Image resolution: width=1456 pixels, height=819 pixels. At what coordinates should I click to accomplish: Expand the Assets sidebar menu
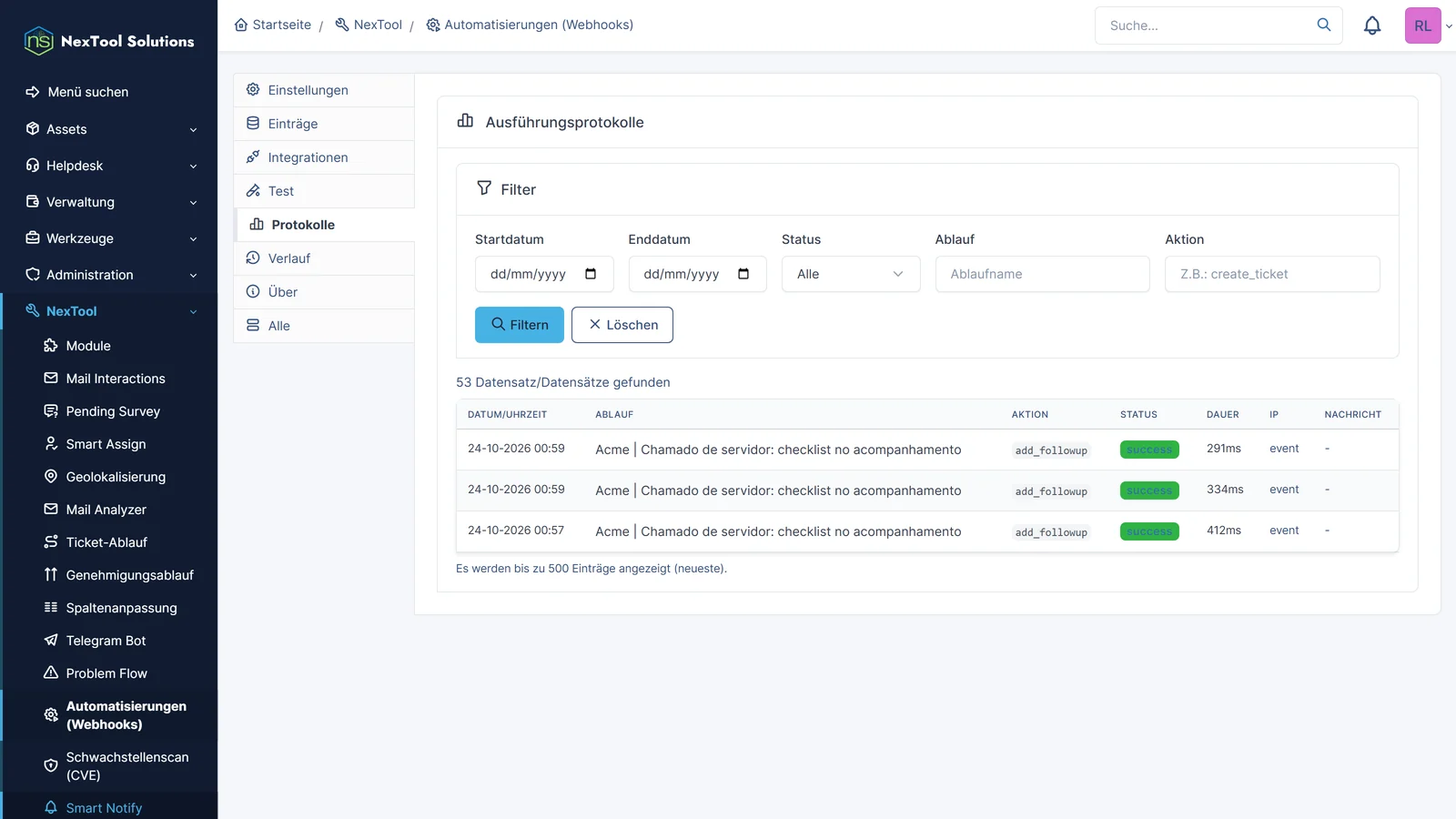(109, 129)
